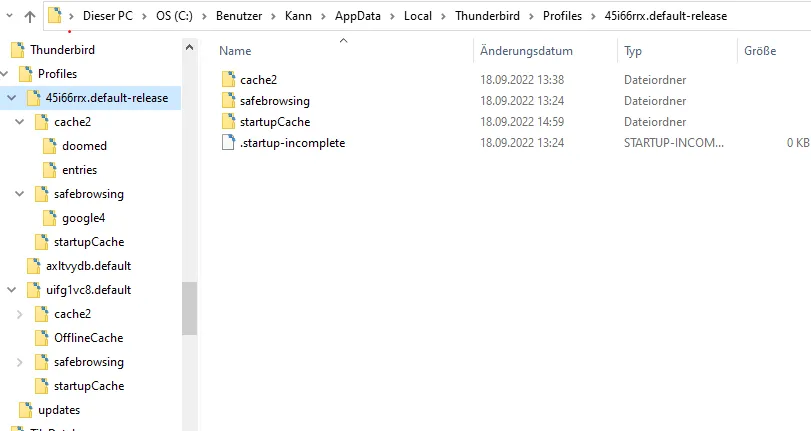Select .startup-incomplete file icon
The image size is (811, 431).
228,142
